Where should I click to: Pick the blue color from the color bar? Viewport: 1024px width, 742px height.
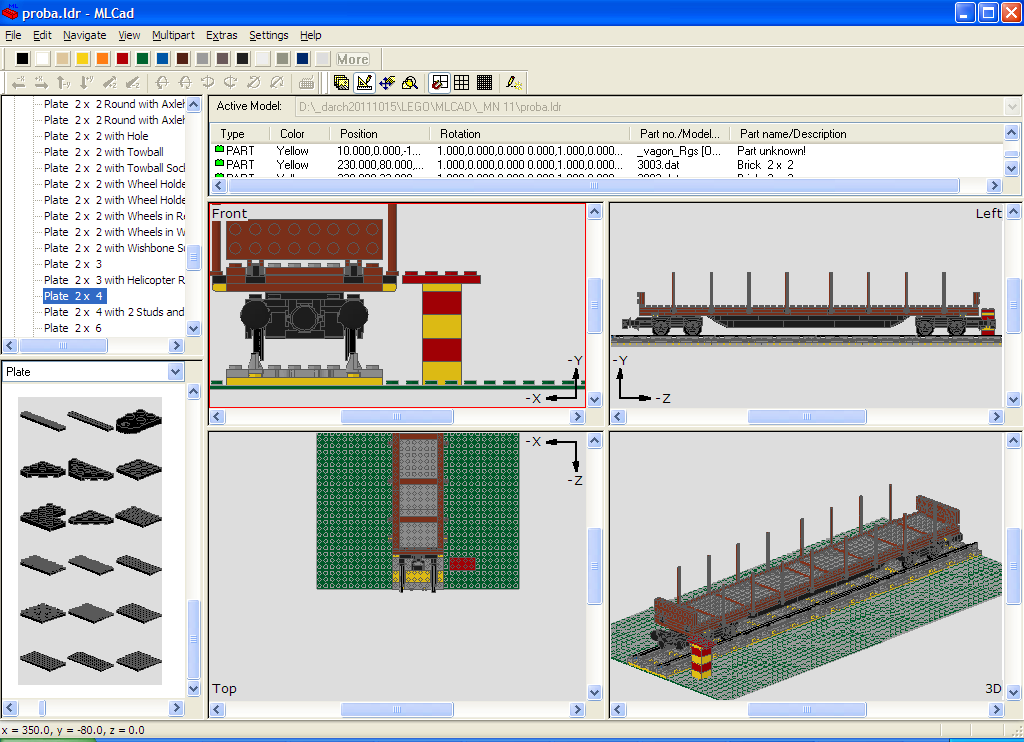[x=163, y=59]
